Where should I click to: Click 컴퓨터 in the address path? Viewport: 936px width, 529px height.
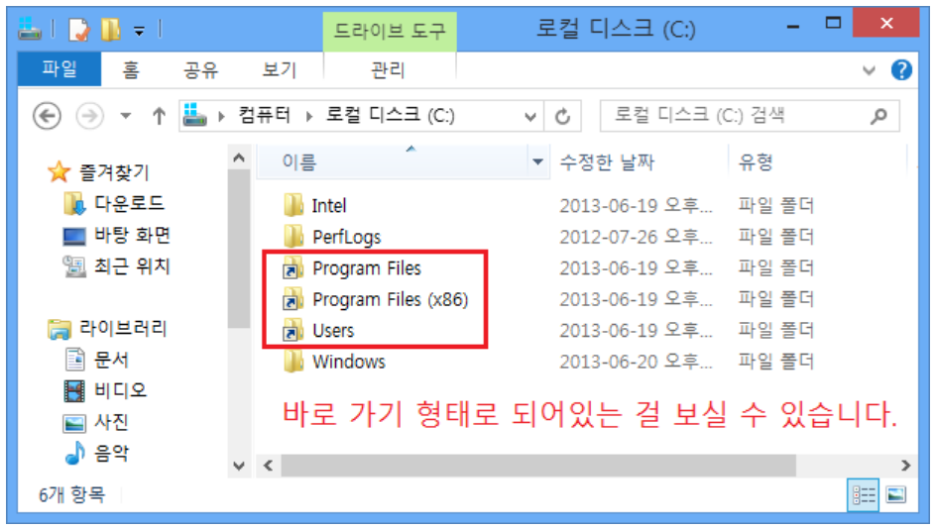(264, 115)
